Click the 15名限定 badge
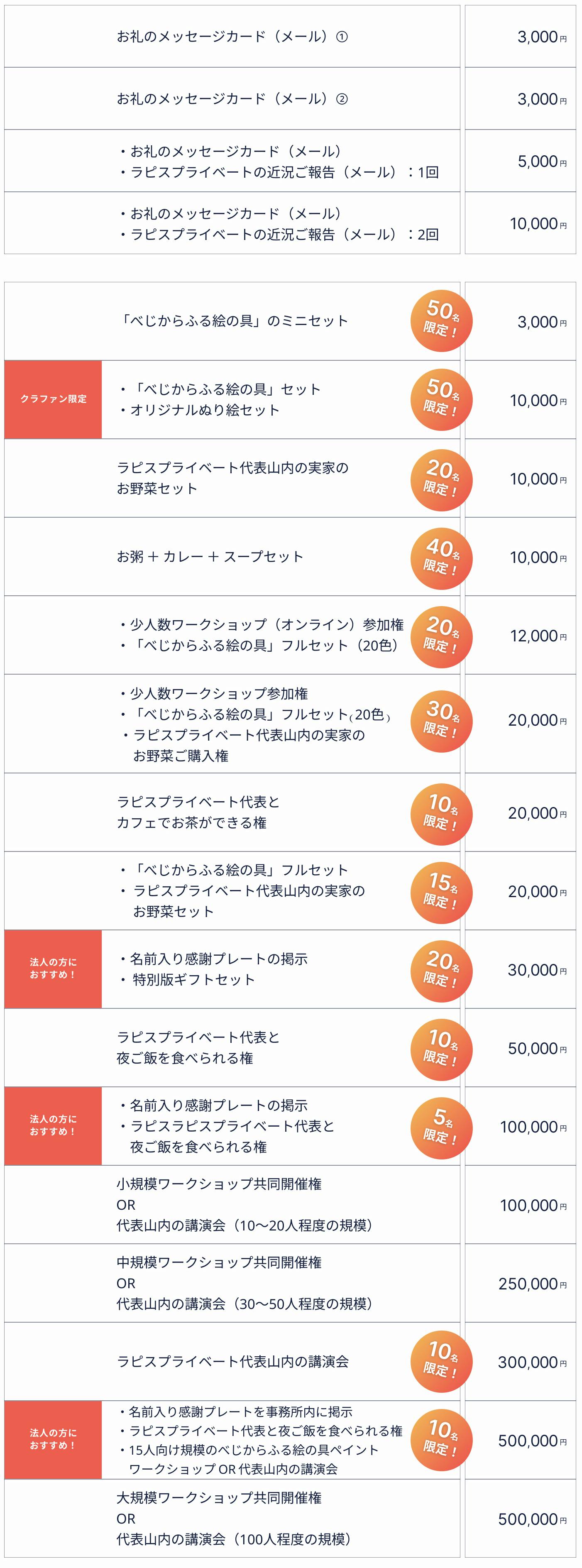This screenshot has width=582, height=1568. pos(441,890)
